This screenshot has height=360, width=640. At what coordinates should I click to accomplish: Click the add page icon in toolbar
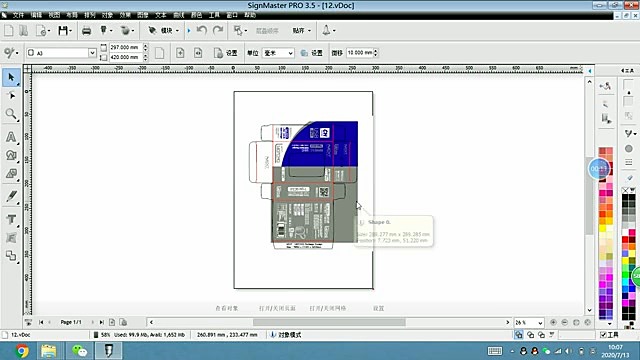(180, 53)
